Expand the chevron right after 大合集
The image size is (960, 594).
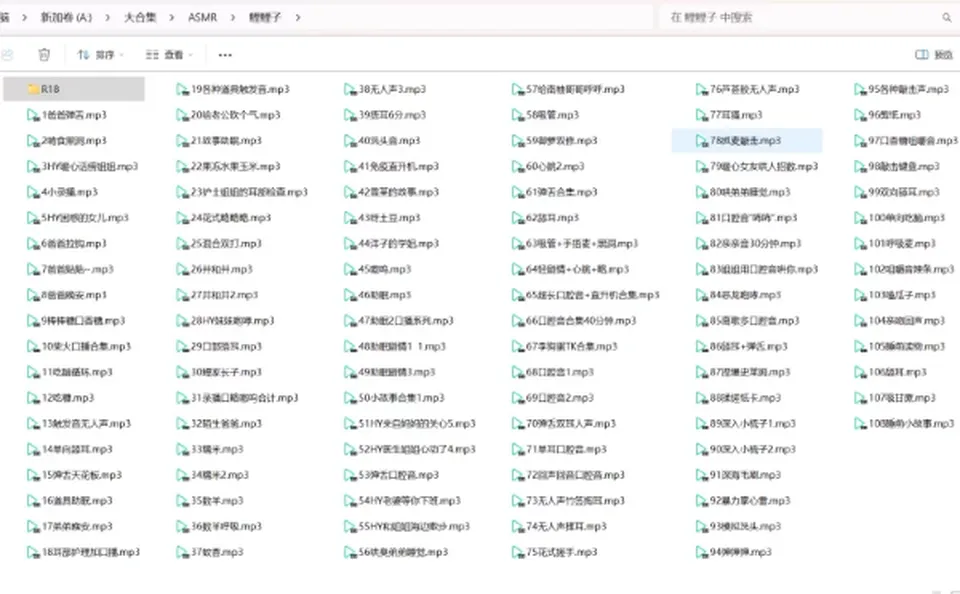[171, 18]
